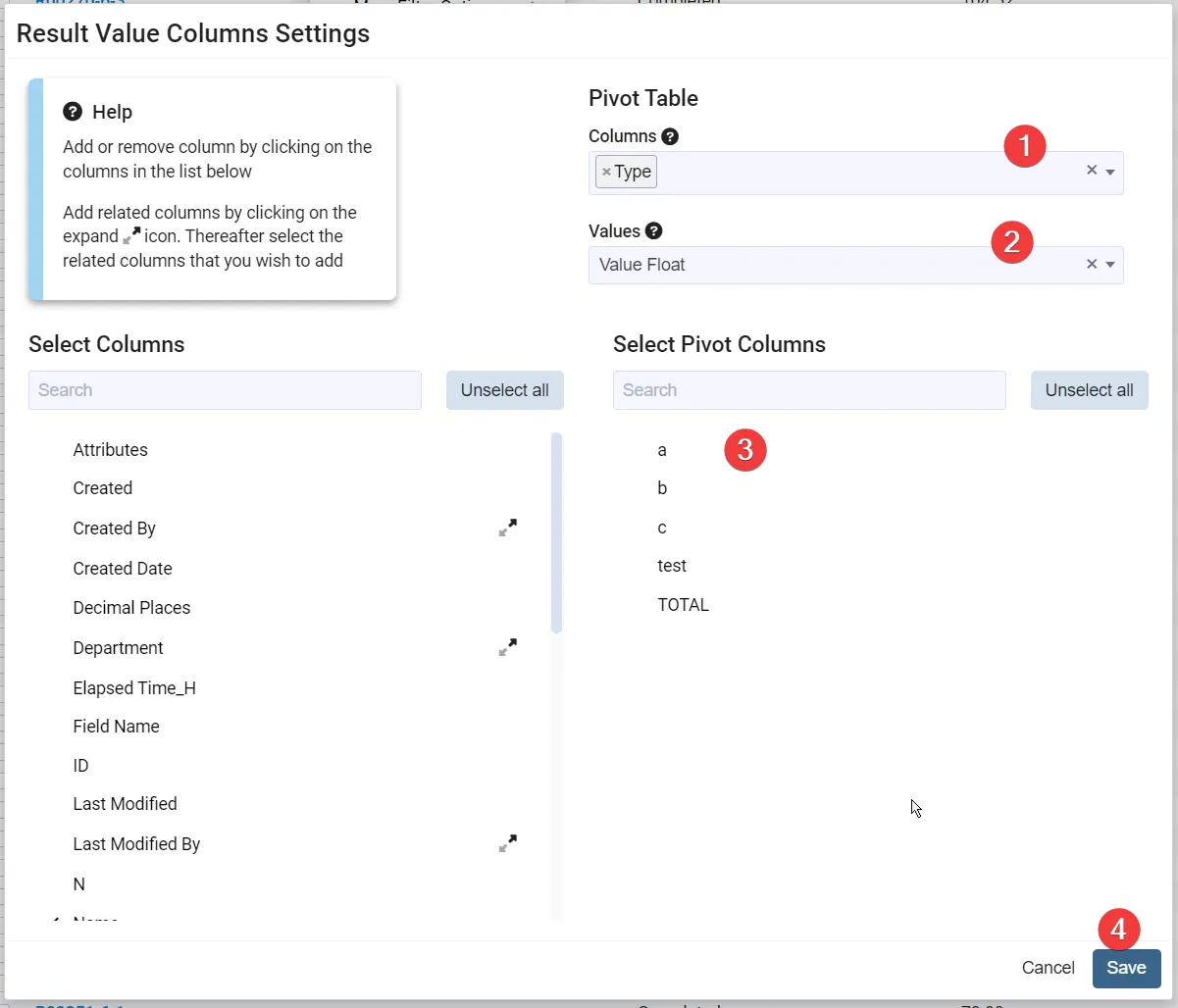
Task: Toggle the test pivot column
Action: tap(672, 565)
